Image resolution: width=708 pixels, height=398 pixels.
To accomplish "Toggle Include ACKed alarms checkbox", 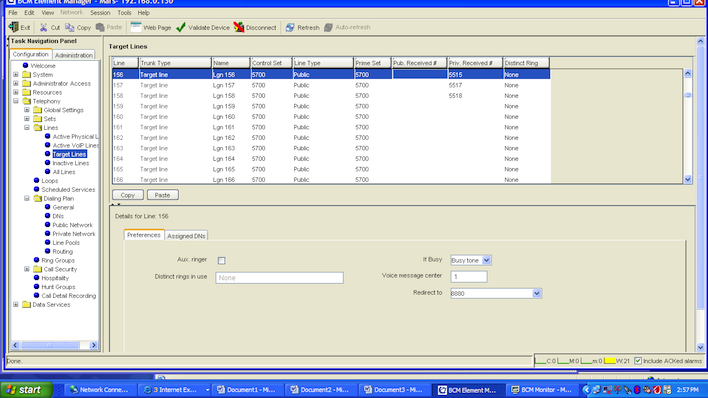I will 638,361.
